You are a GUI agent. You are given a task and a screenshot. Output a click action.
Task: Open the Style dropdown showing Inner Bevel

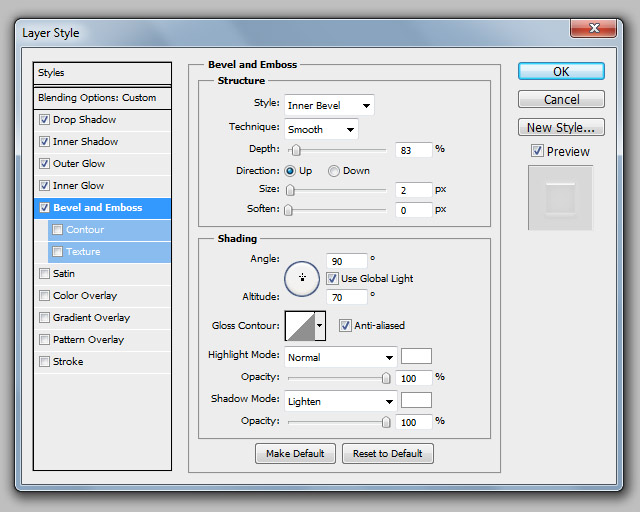click(329, 105)
